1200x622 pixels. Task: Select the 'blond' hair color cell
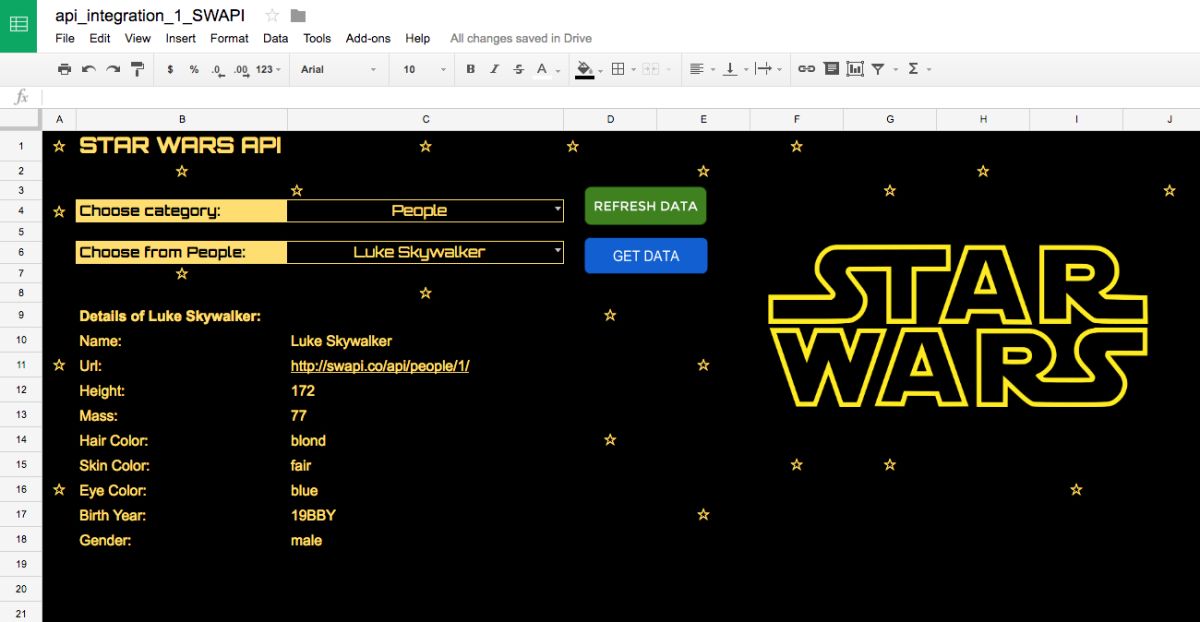coord(426,440)
